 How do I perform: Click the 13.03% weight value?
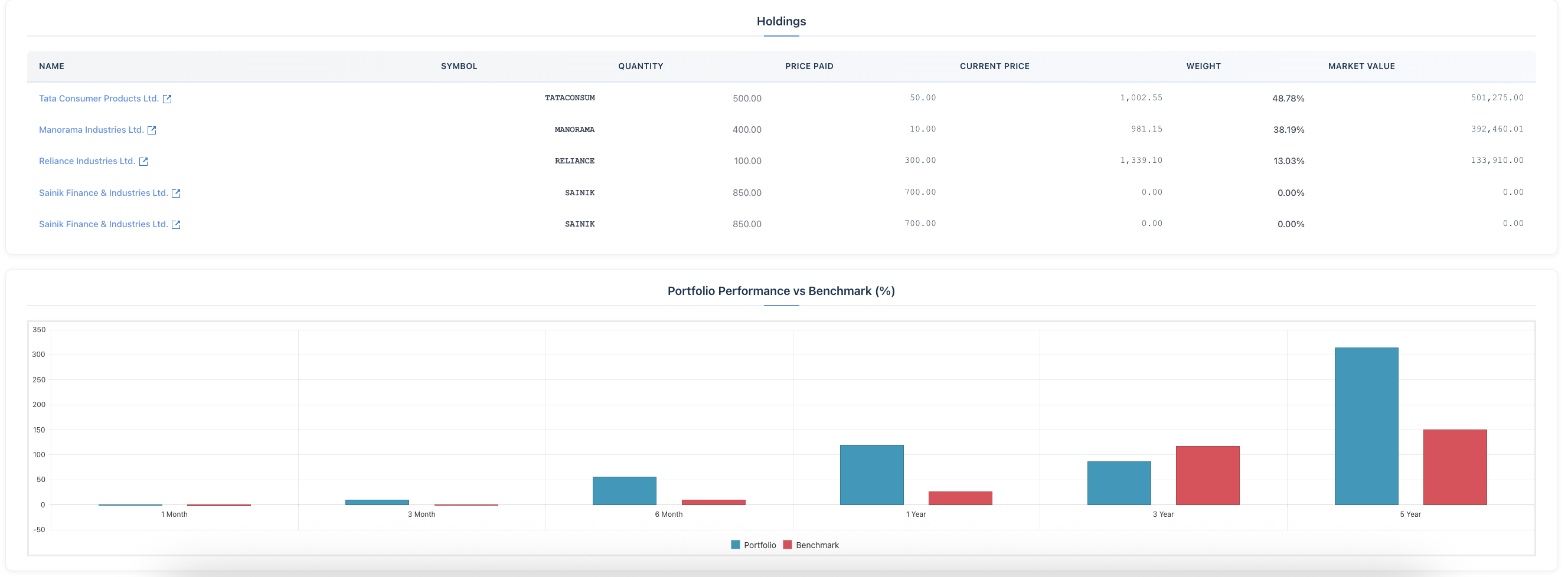pos(1289,161)
